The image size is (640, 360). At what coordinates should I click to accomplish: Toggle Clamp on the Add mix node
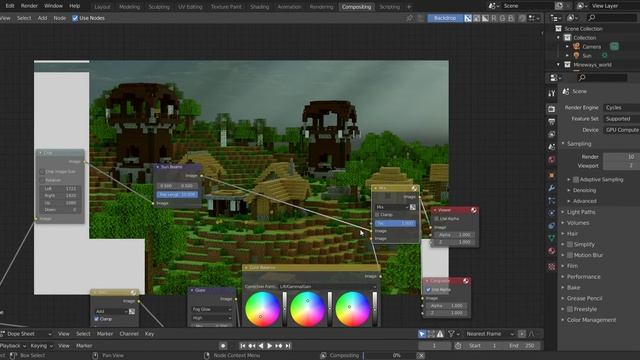pyautogui.click(x=97, y=319)
